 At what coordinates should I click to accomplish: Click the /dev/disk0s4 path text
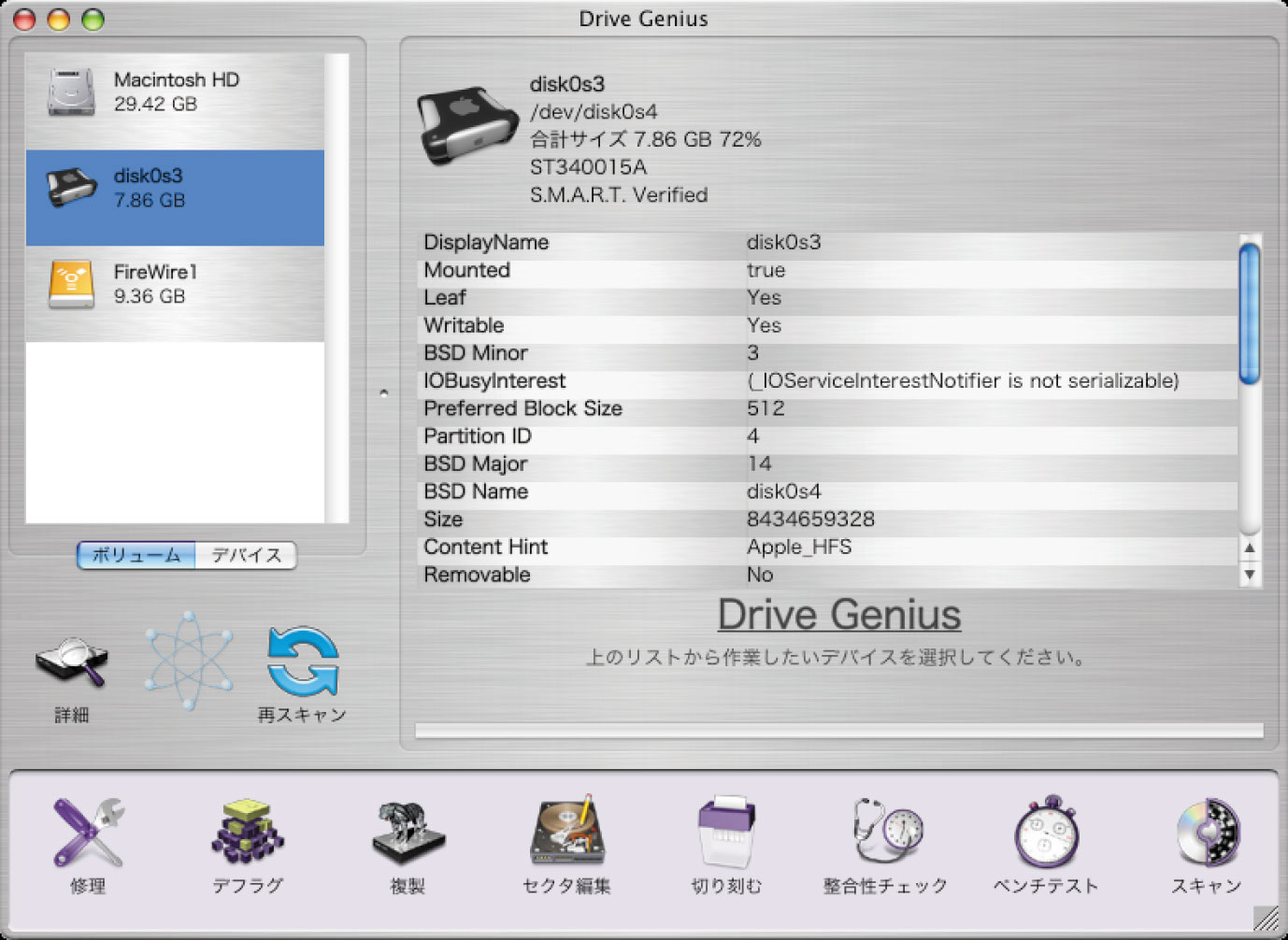pos(594,112)
